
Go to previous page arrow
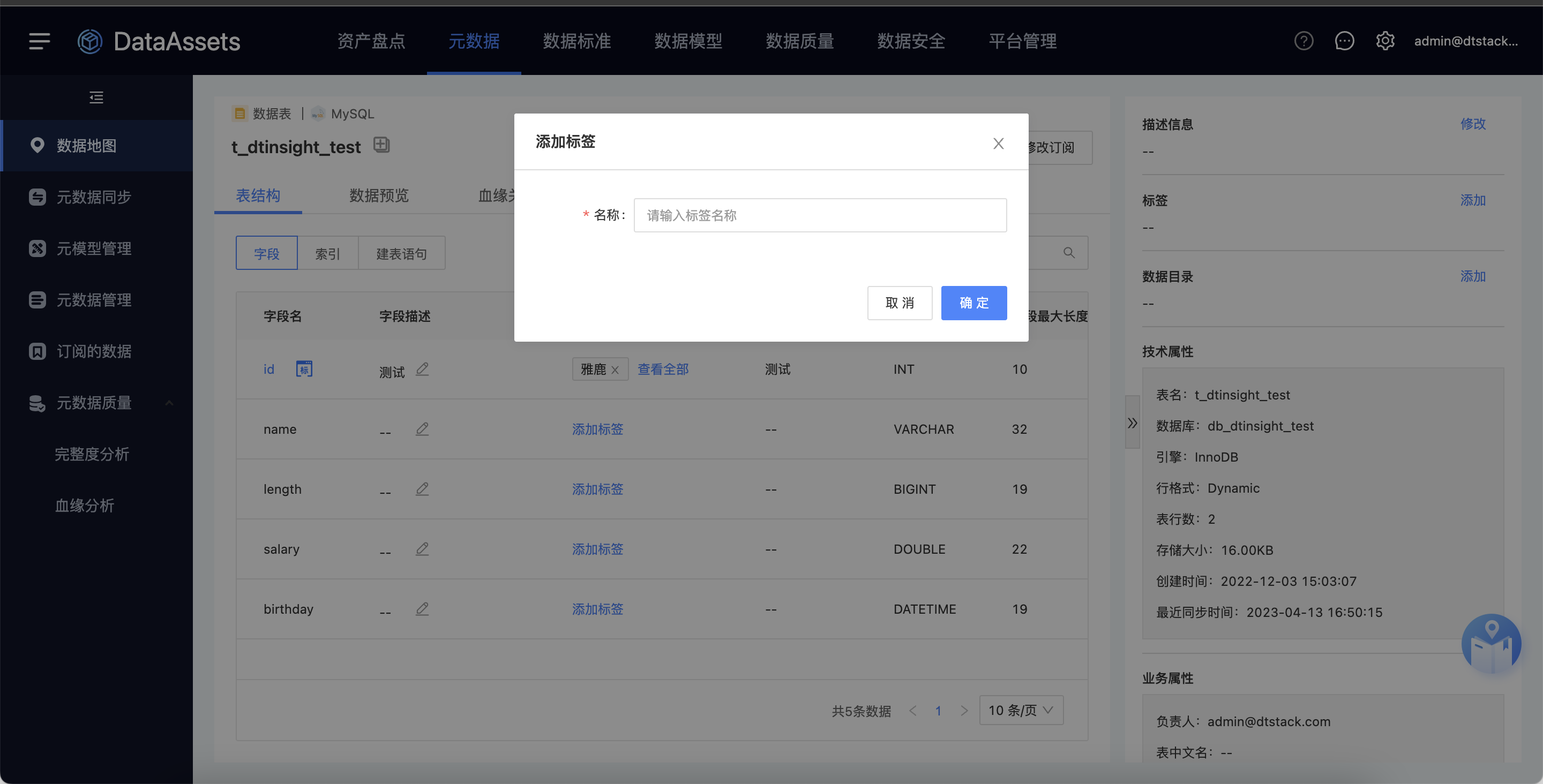click(x=913, y=710)
